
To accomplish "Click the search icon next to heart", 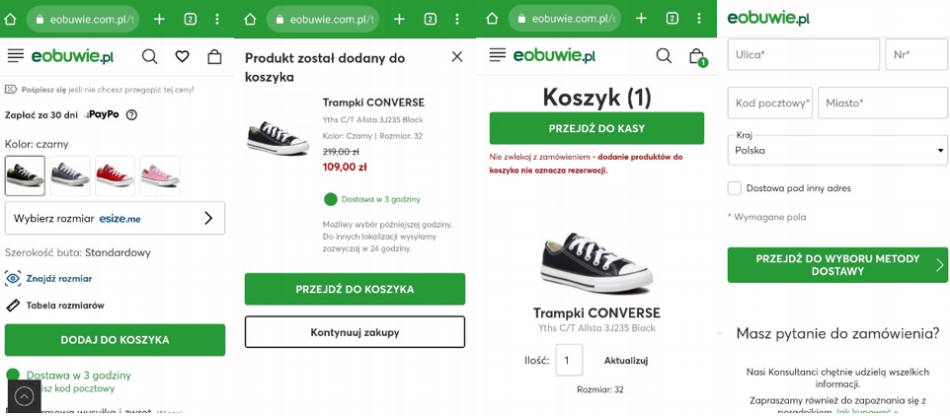I will [x=149, y=57].
